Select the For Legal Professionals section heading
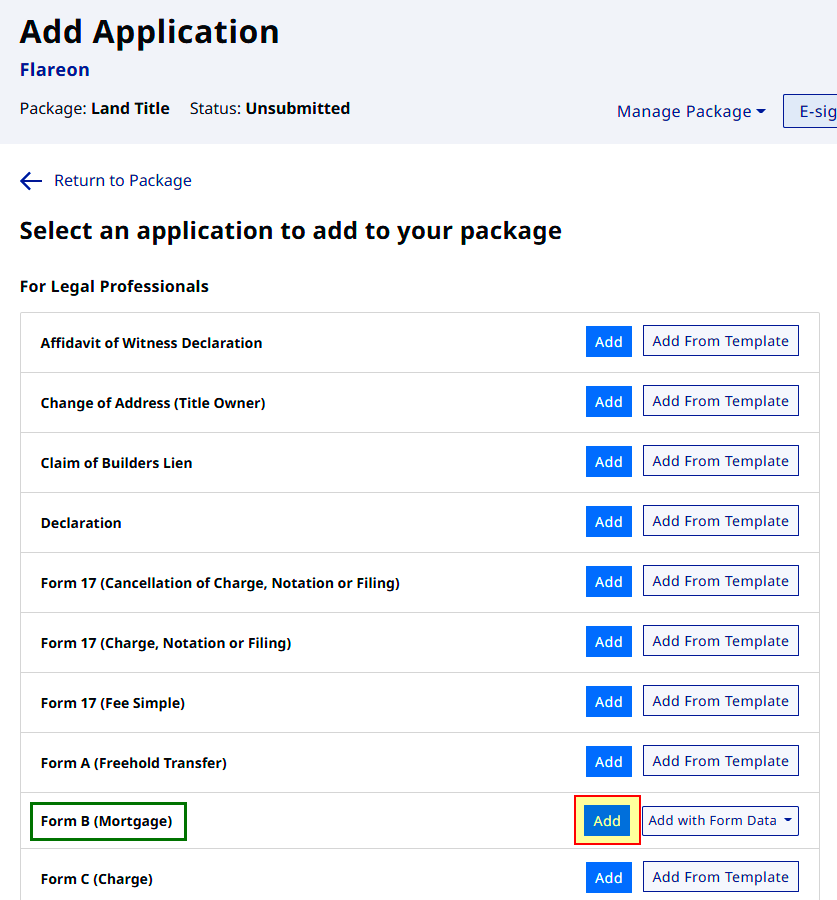Screen dimensions: 837x900 pyautogui.click(x=114, y=286)
